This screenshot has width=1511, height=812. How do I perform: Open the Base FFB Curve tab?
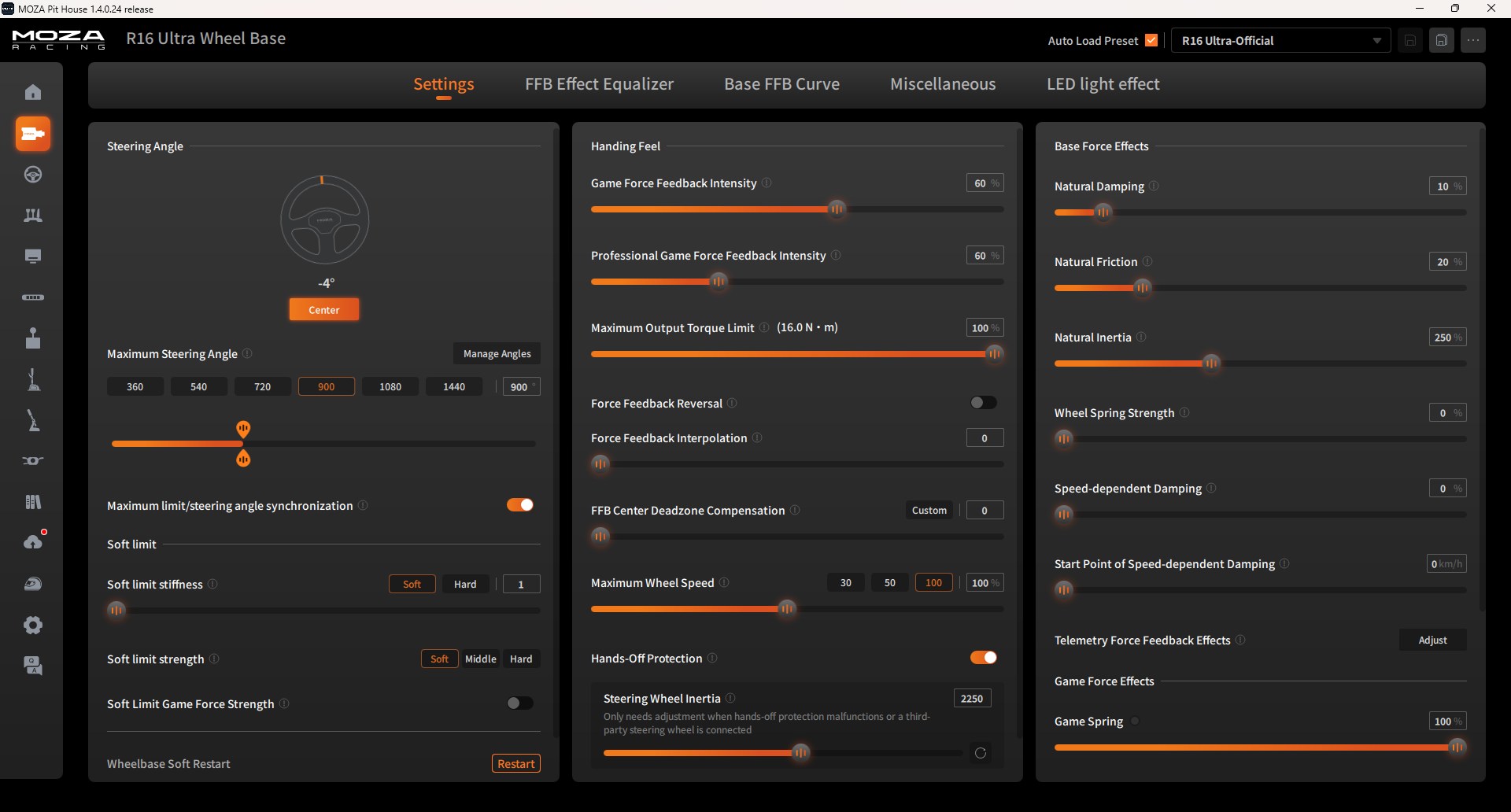click(782, 84)
